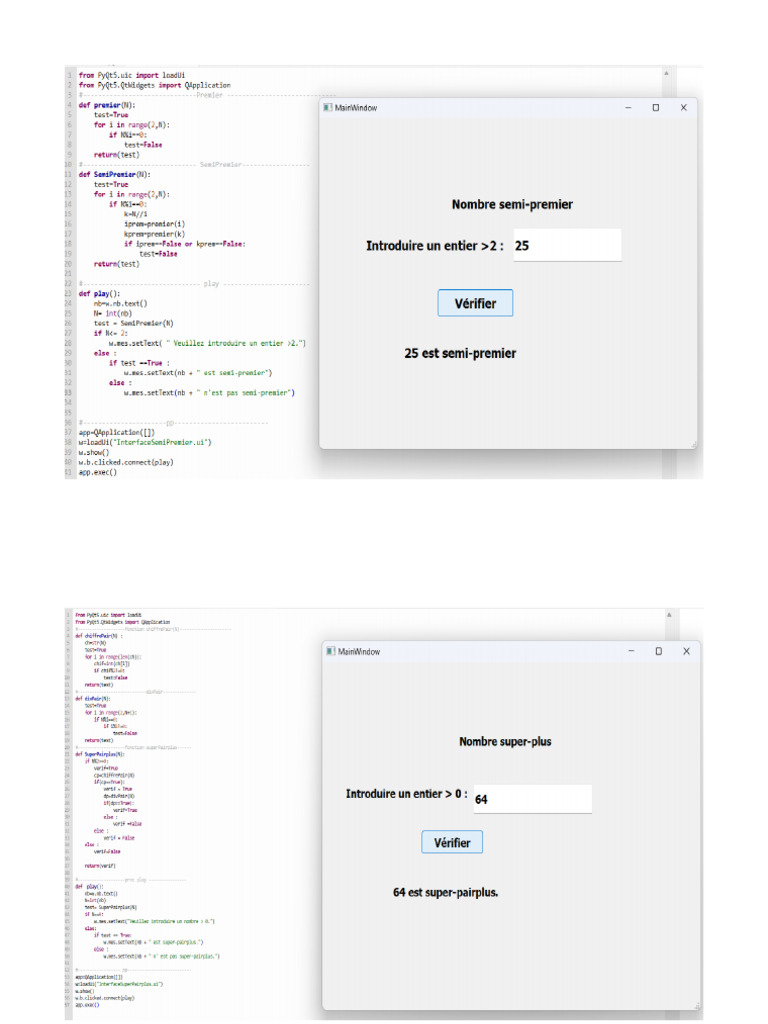768x1024 pixels.
Task: Focus the input field containing 25
Action: click(x=566, y=245)
